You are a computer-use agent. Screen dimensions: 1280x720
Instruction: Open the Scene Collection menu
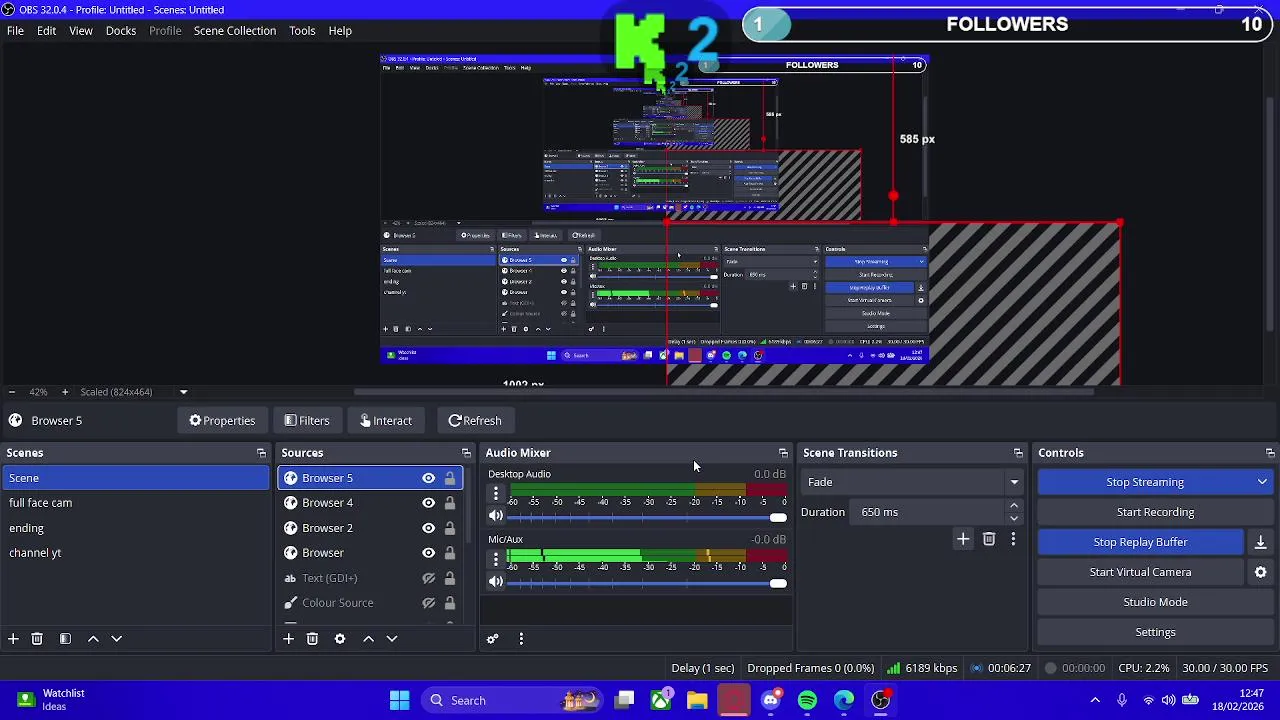point(235,31)
